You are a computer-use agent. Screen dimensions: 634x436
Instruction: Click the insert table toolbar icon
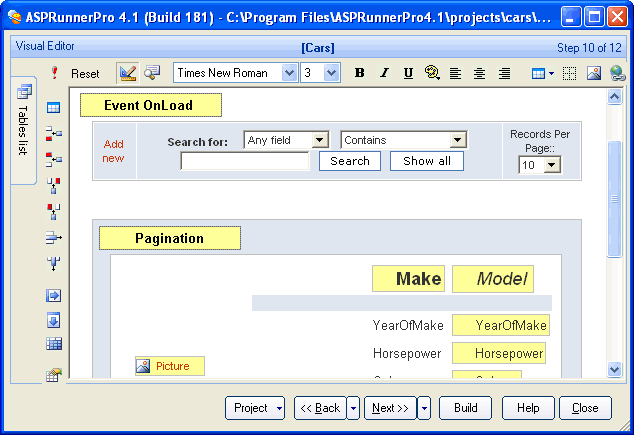539,74
